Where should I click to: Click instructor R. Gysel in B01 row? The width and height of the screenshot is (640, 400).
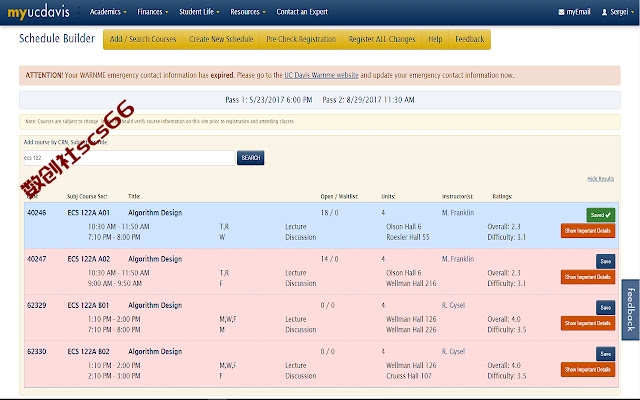click(x=453, y=305)
